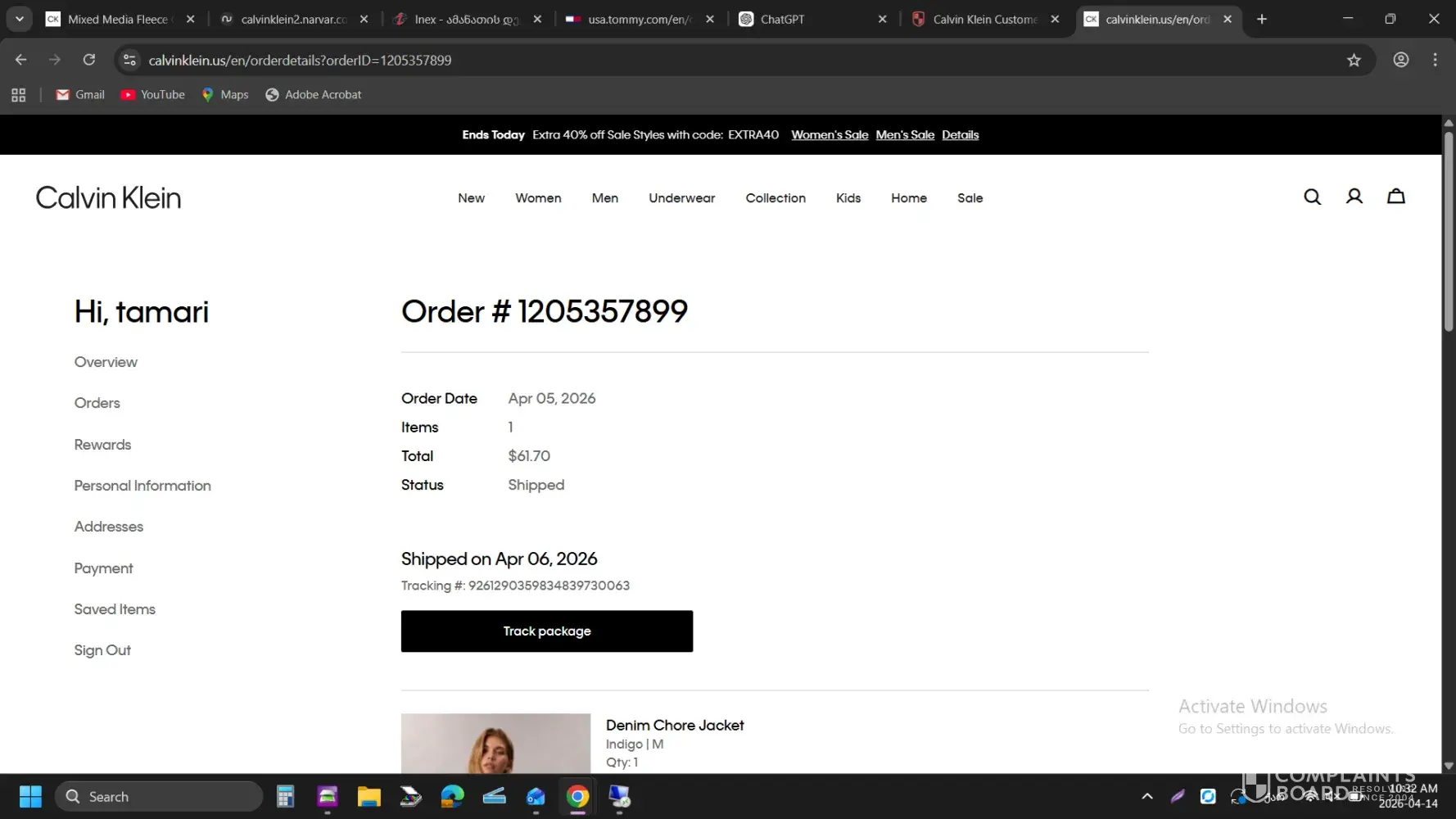Close the Mixed Media Fleece tab
This screenshot has width=1456, height=819.
pyautogui.click(x=190, y=19)
